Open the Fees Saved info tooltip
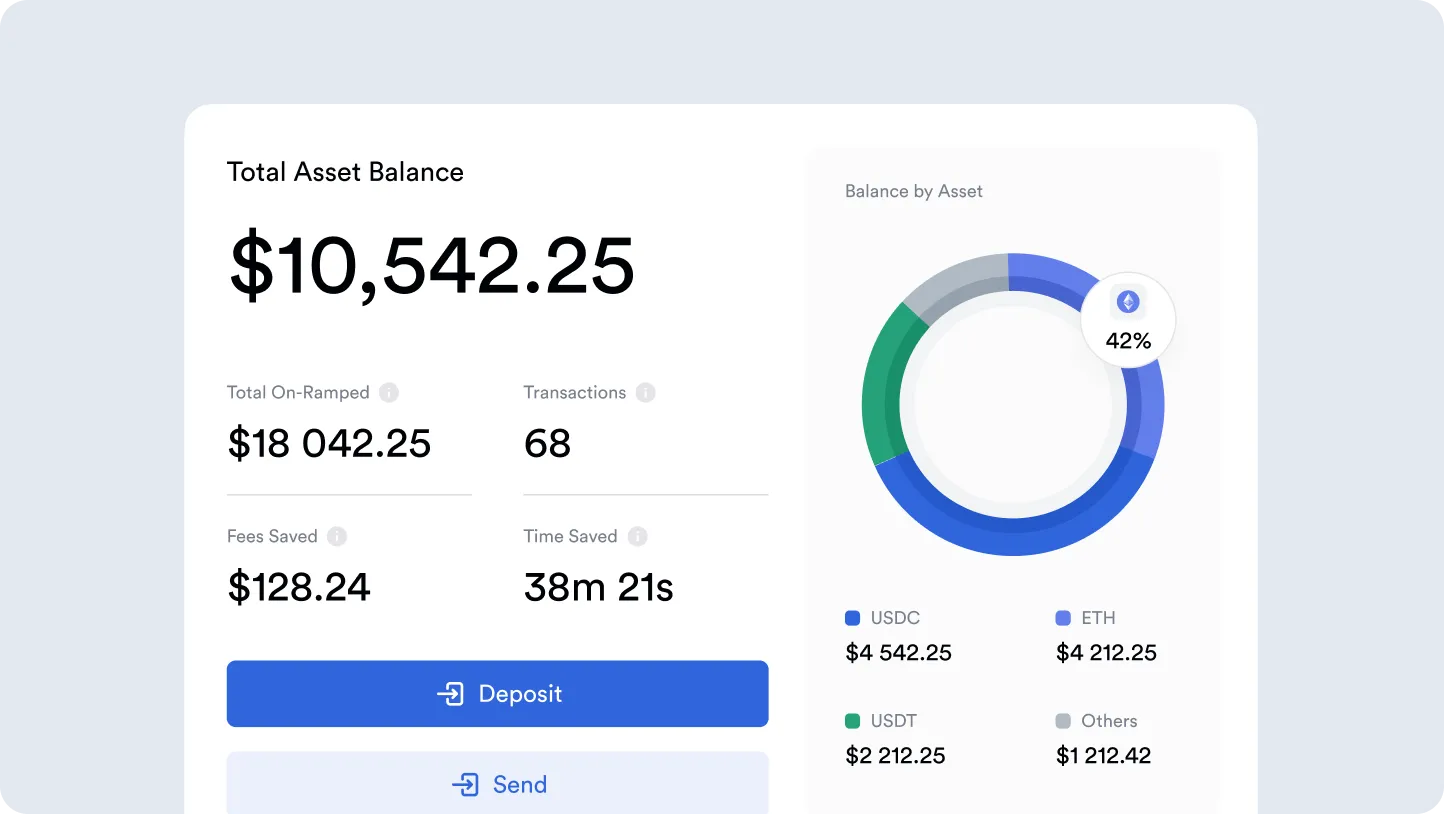The height and width of the screenshot is (814, 1444). (338, 536)
